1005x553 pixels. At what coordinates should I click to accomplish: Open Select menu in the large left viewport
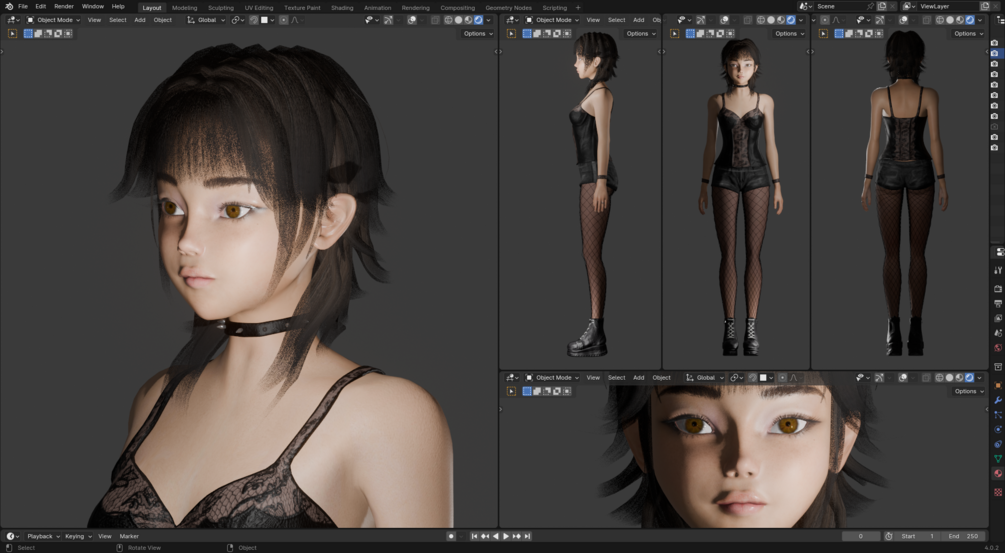coord(117,20)
